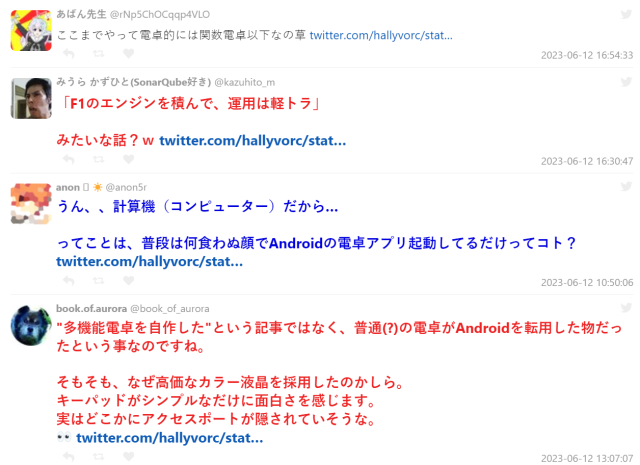640x465 pixels.
Task: Open kazuhito_m's profile photo
Action: click(x=31, y=98)
